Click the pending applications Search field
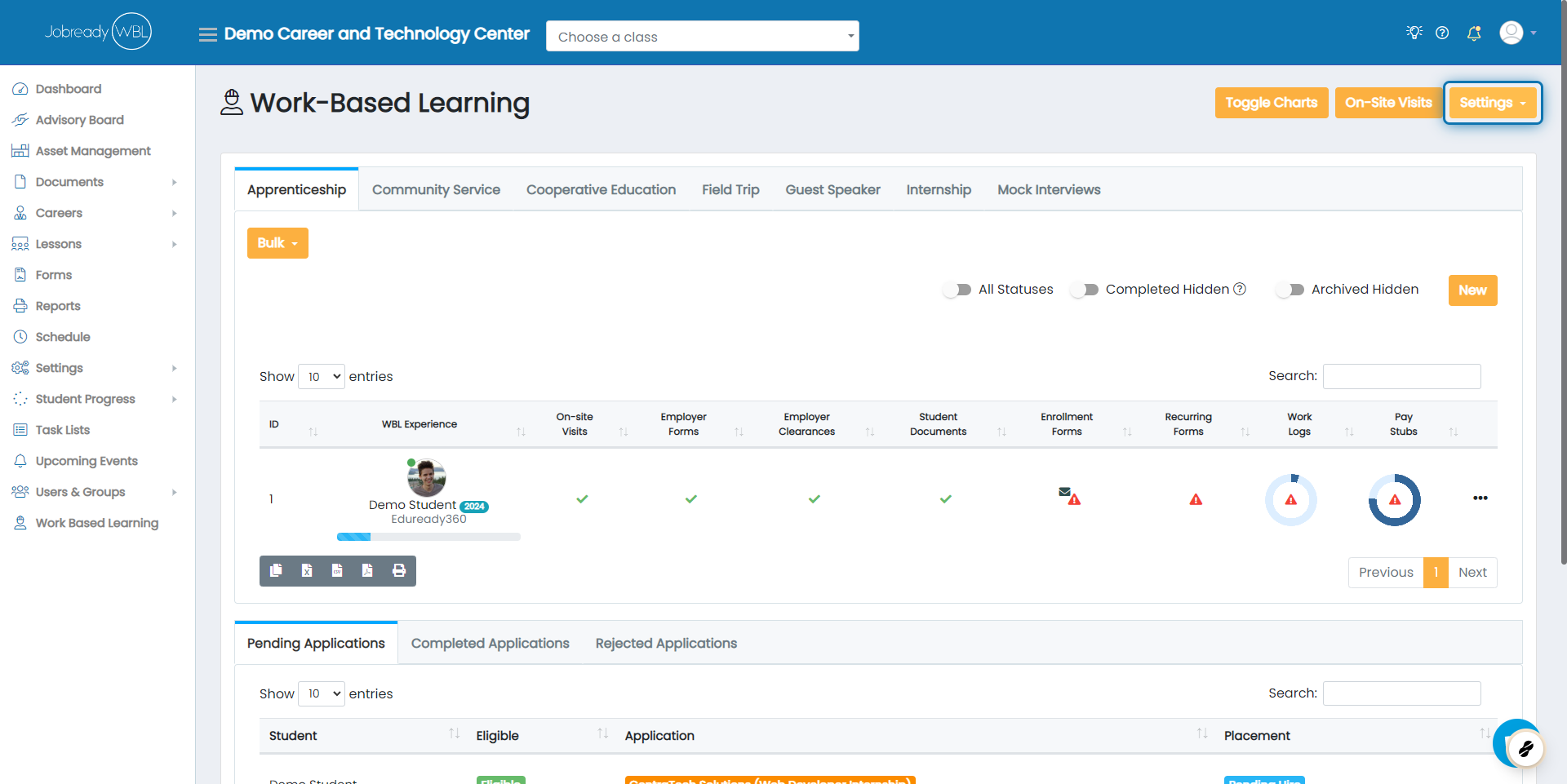This screenshot has width=1567, height=784. pyautogui.click(x=1401, y=693)
